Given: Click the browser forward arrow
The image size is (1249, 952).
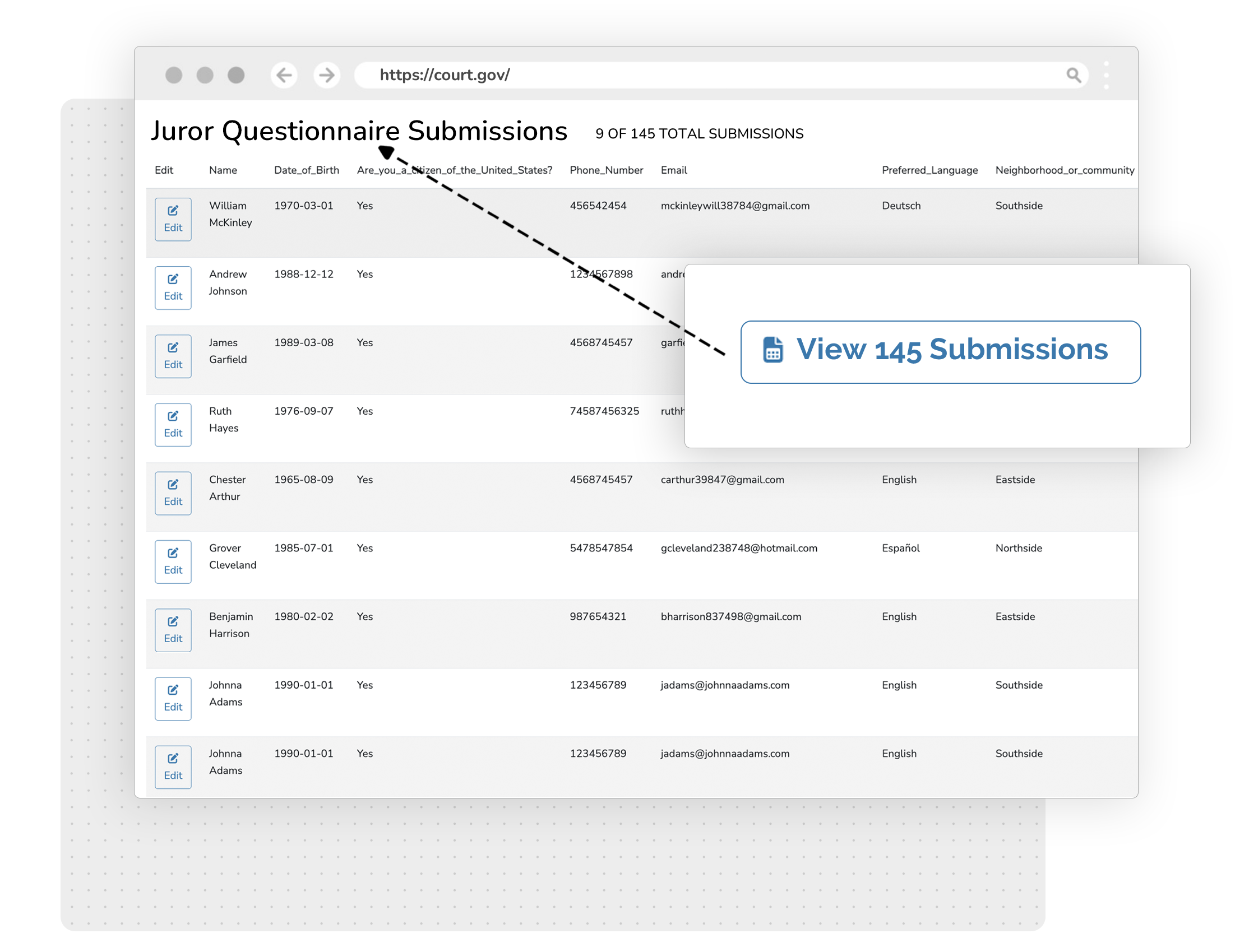Looking at the screenshot, I should pos(327,75).
